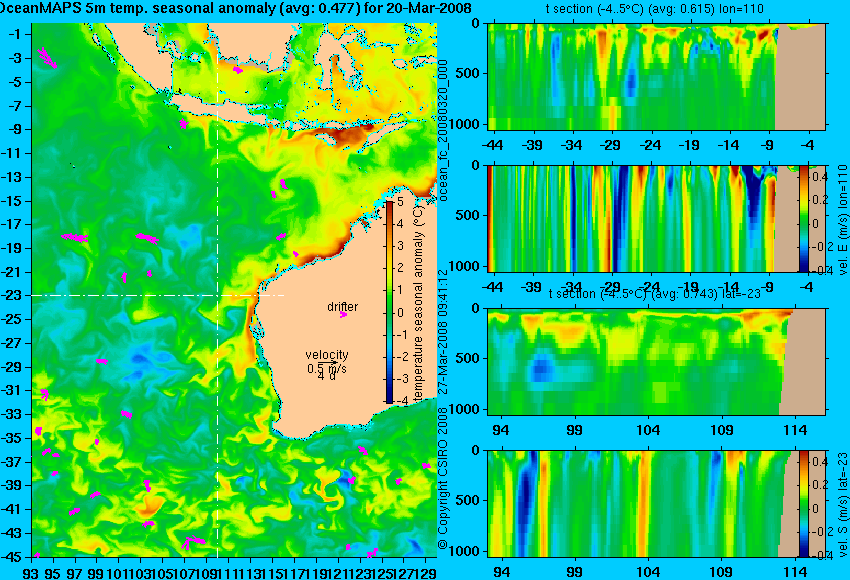
Task: Click the main sea-surface temperature anomaly map
Action: pos(234,290)
